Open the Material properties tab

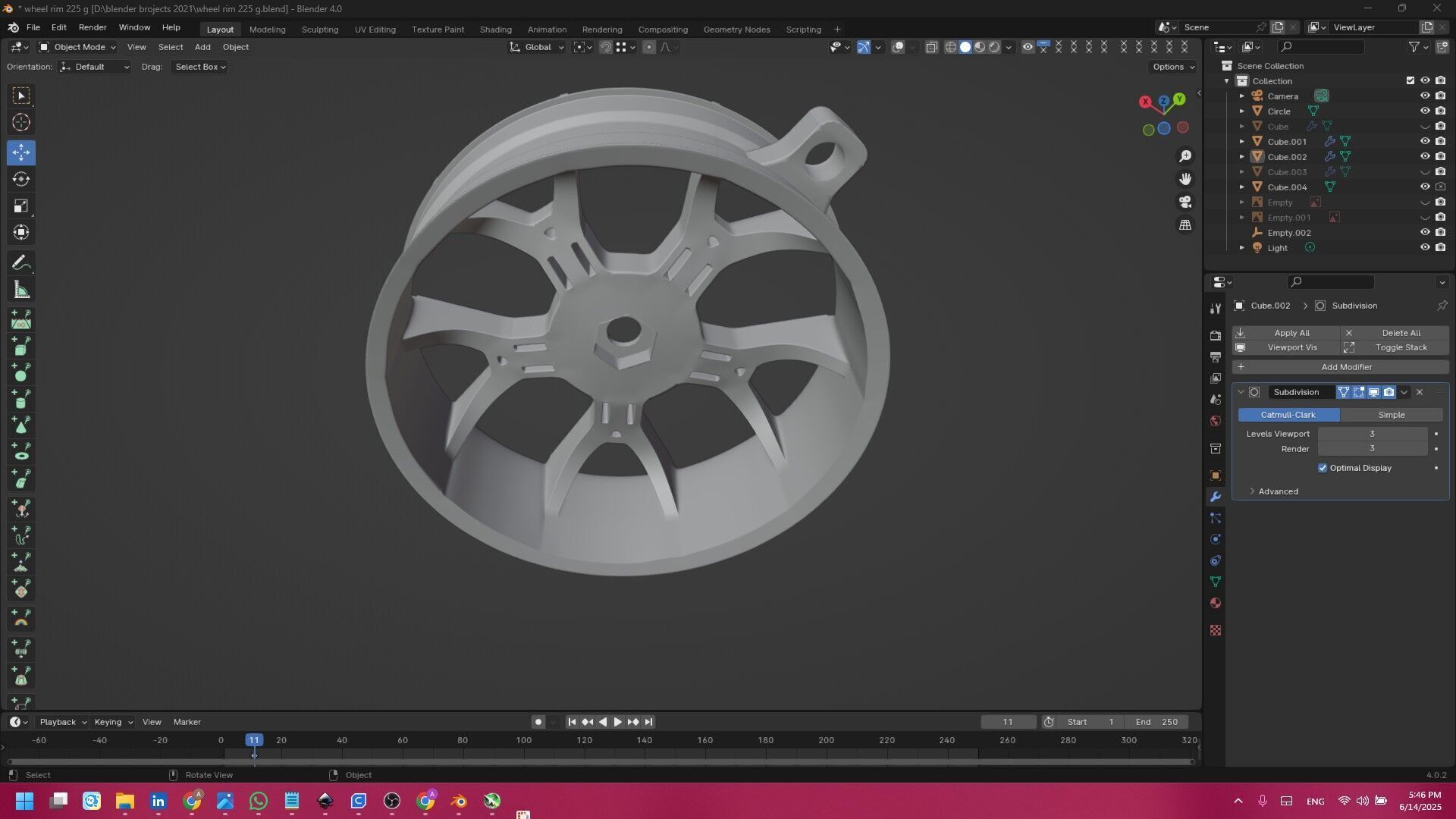point(1216,603)
